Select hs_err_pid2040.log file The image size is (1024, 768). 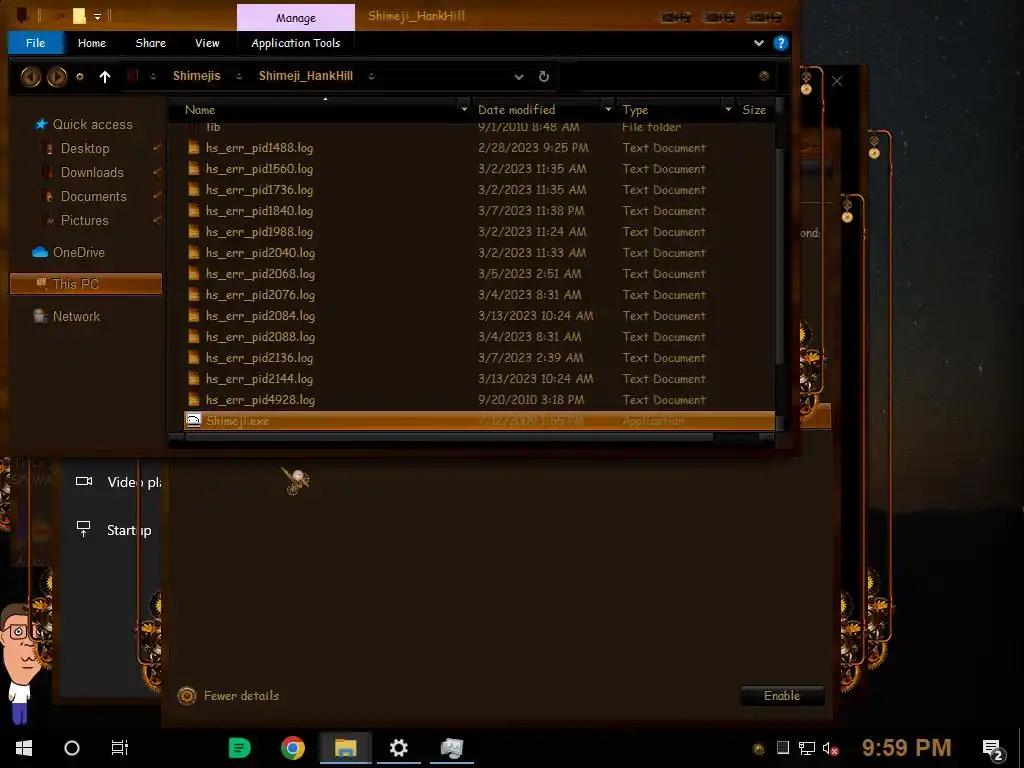tap(260, 253)
